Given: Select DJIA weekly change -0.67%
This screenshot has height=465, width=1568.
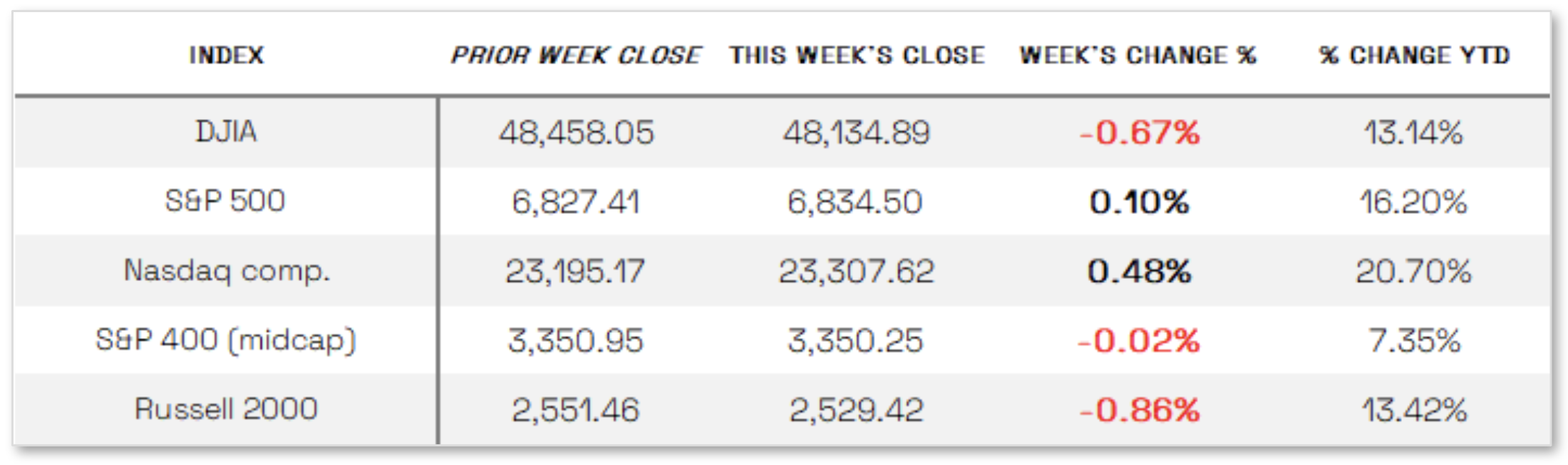Looking at the screenshot, I should point(1139,133).
